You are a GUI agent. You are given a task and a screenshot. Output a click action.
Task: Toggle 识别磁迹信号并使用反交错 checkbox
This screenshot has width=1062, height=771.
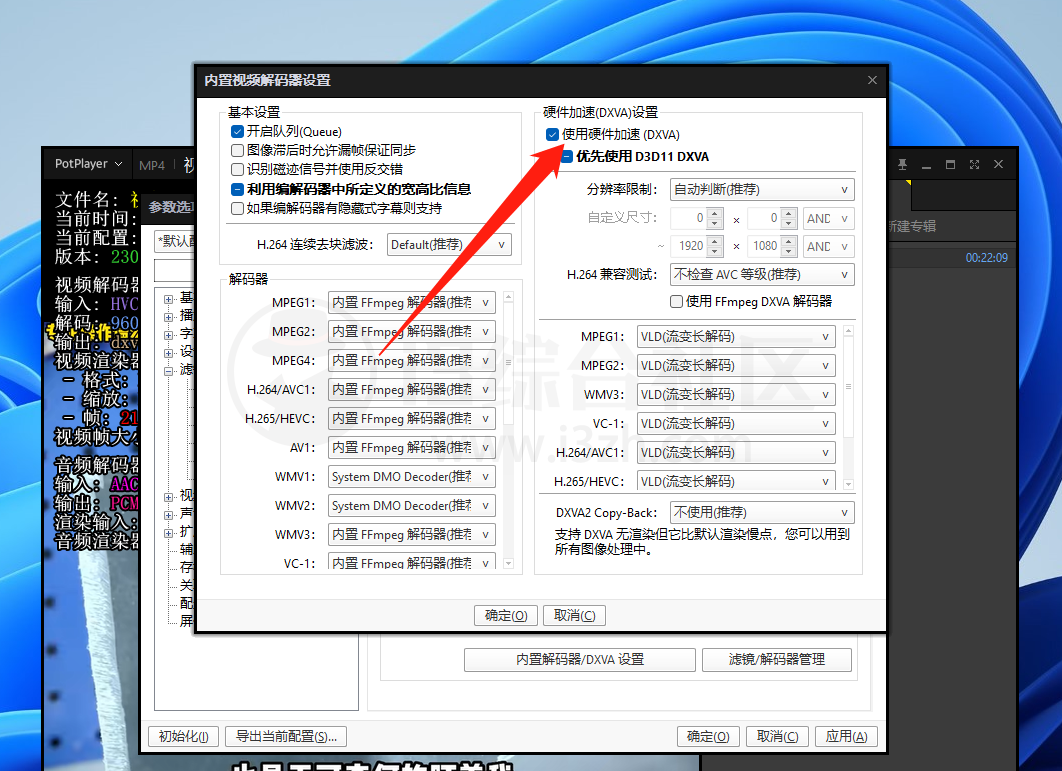click(237, 169)
